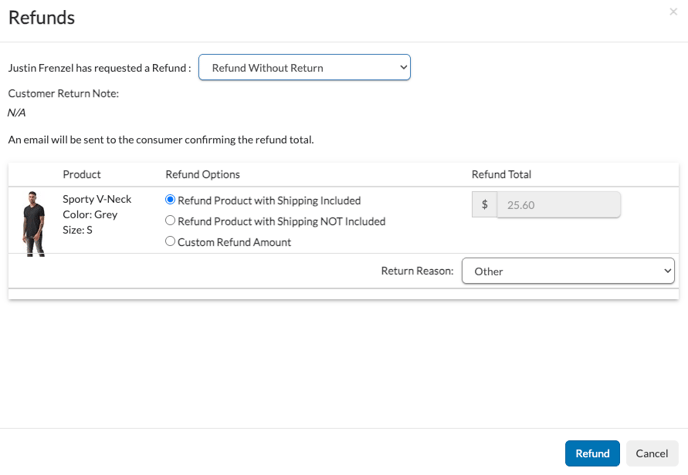Expand the Return Reason dropdown
This screenshot has height=475, width=688.
click(568, 271)
